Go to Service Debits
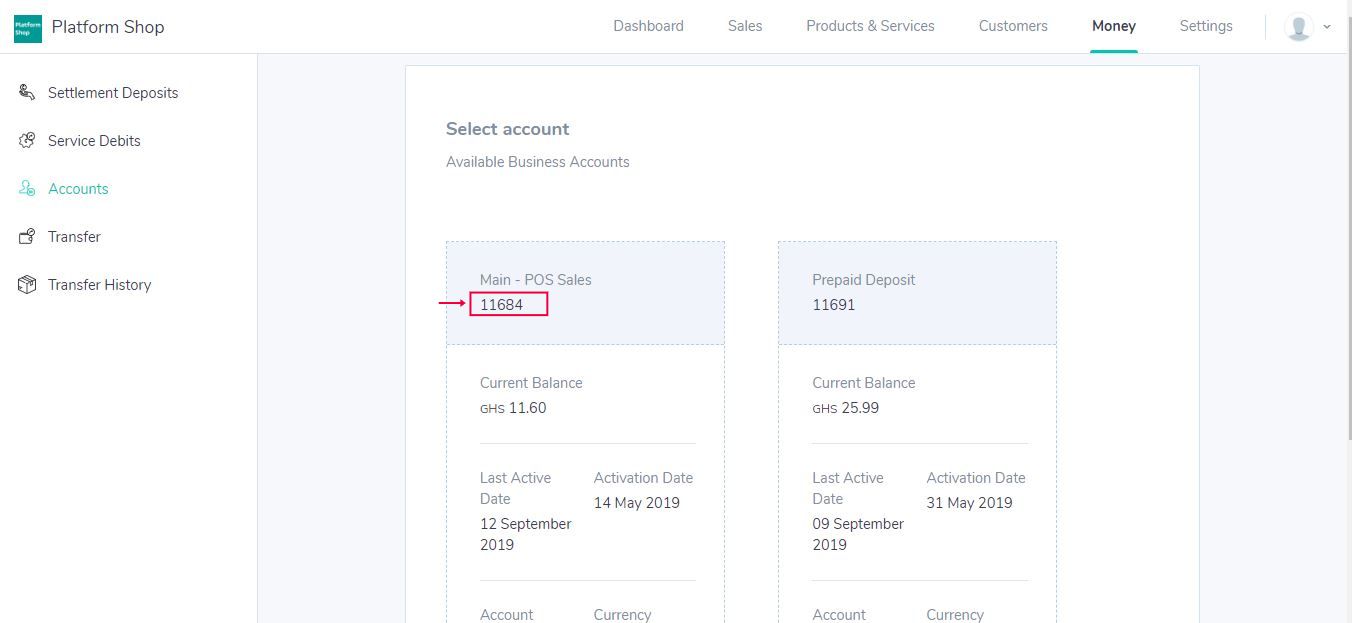 tap(94, 141)
